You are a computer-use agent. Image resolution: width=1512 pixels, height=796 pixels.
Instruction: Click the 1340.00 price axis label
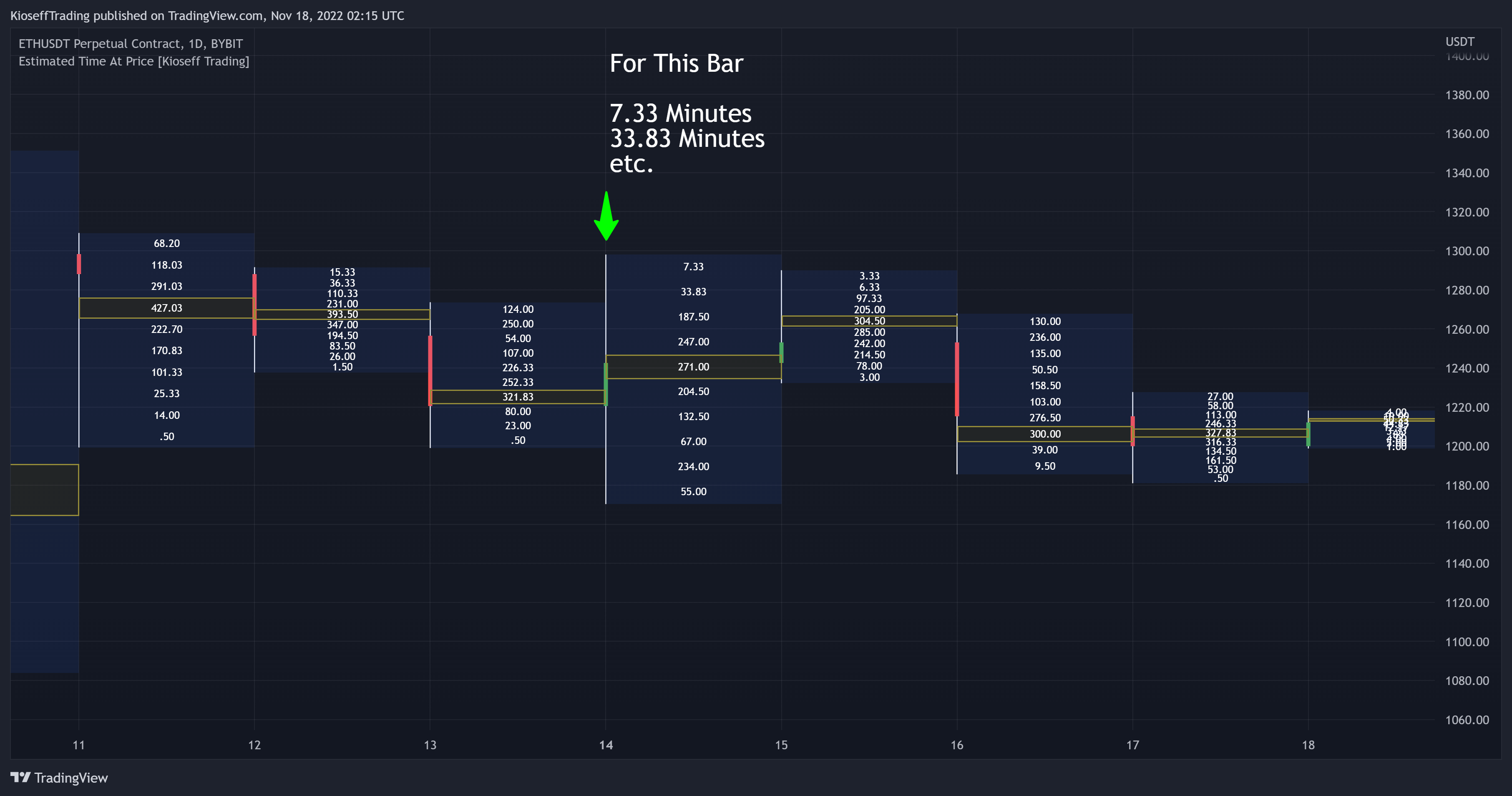coord(1467,173)
